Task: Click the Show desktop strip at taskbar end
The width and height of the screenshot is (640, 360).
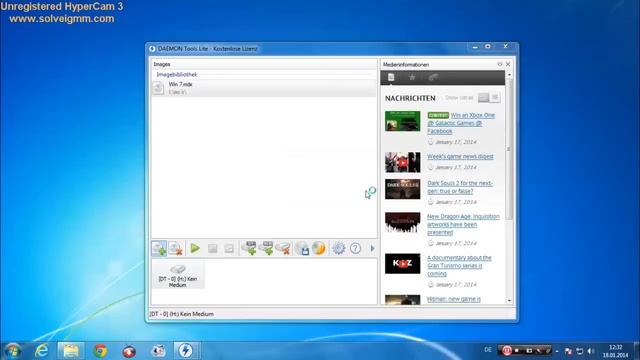Action: [x=636, y=351]
